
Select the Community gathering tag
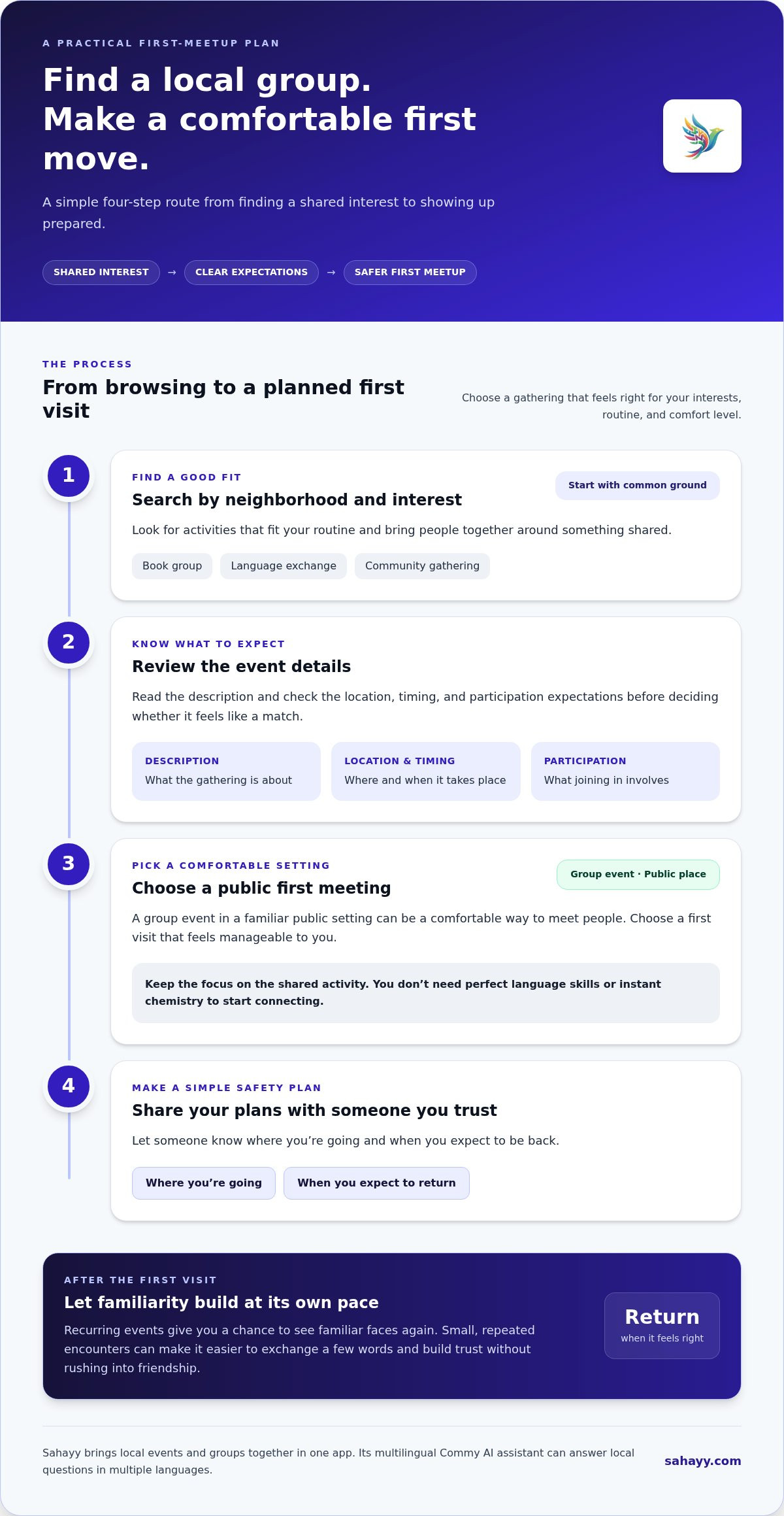point(422,566)
